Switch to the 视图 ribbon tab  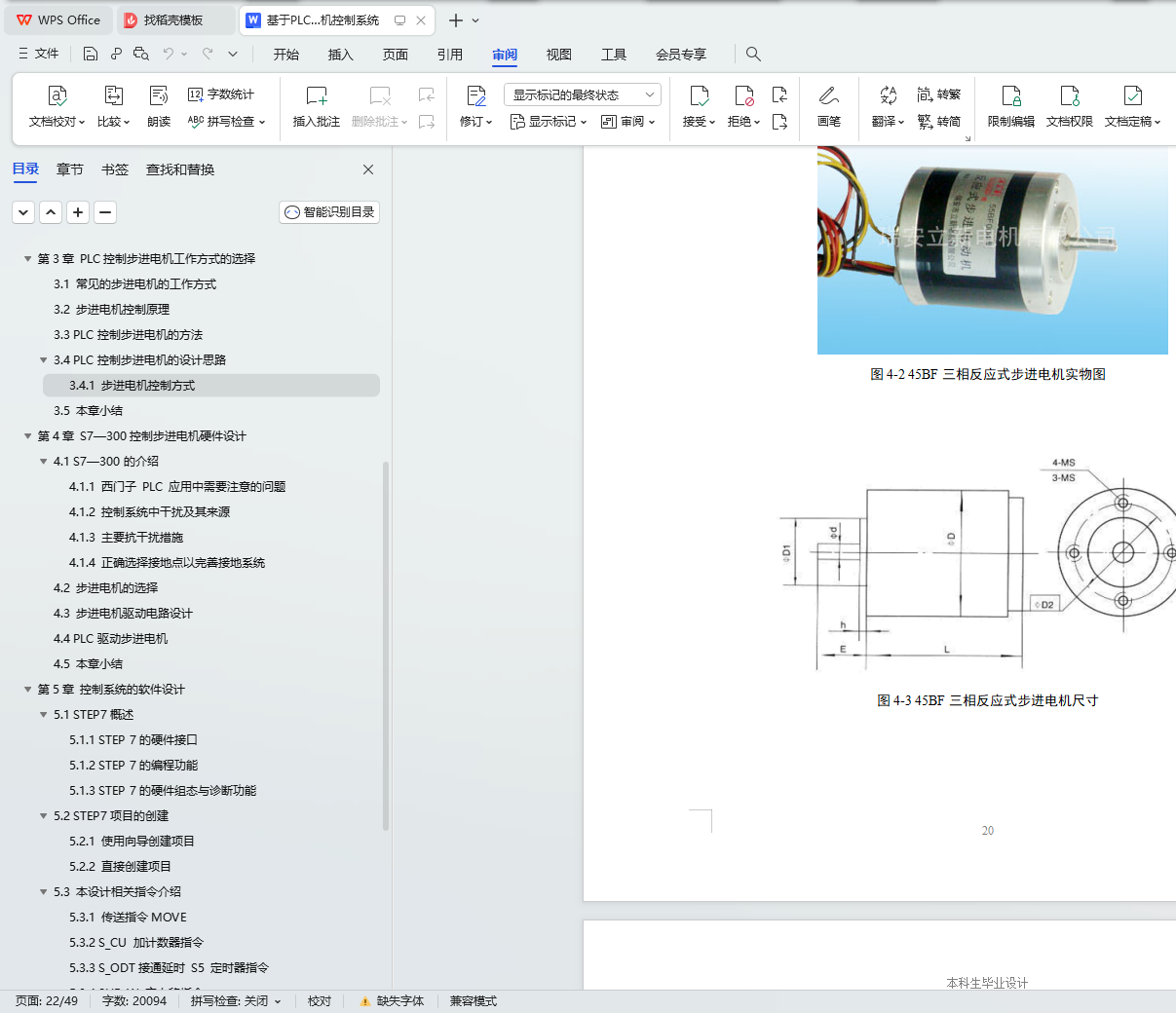tap(559, 55)
